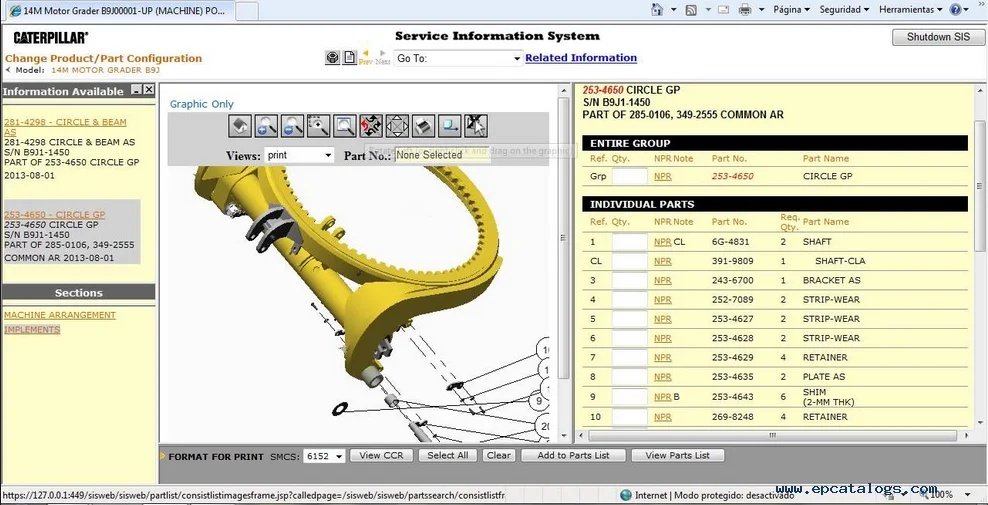988x505 pixels.
Task: Select the zoom out magnifier tool
Action: tap(292, 126)
